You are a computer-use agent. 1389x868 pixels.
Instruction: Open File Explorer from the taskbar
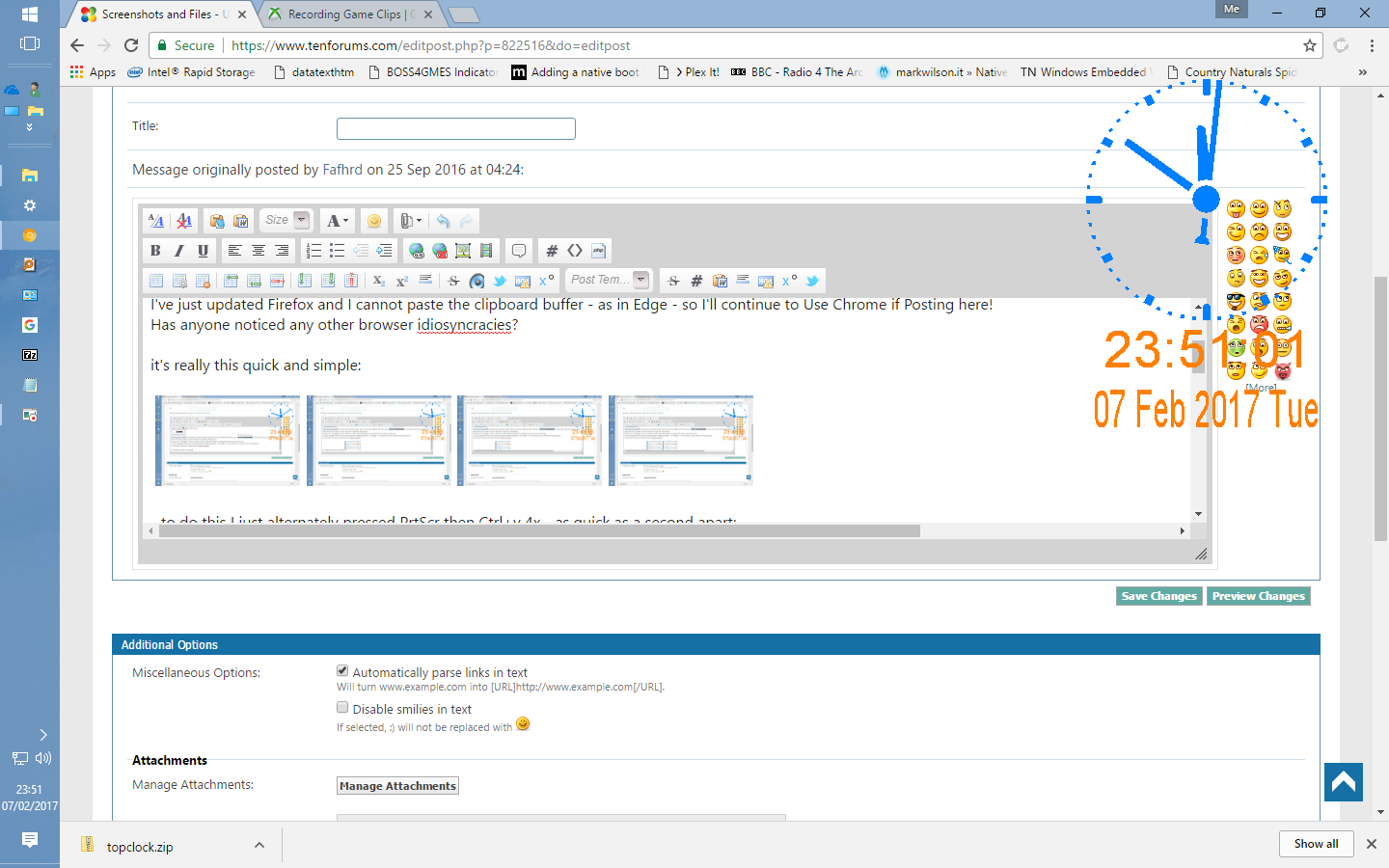pos(30,176)
